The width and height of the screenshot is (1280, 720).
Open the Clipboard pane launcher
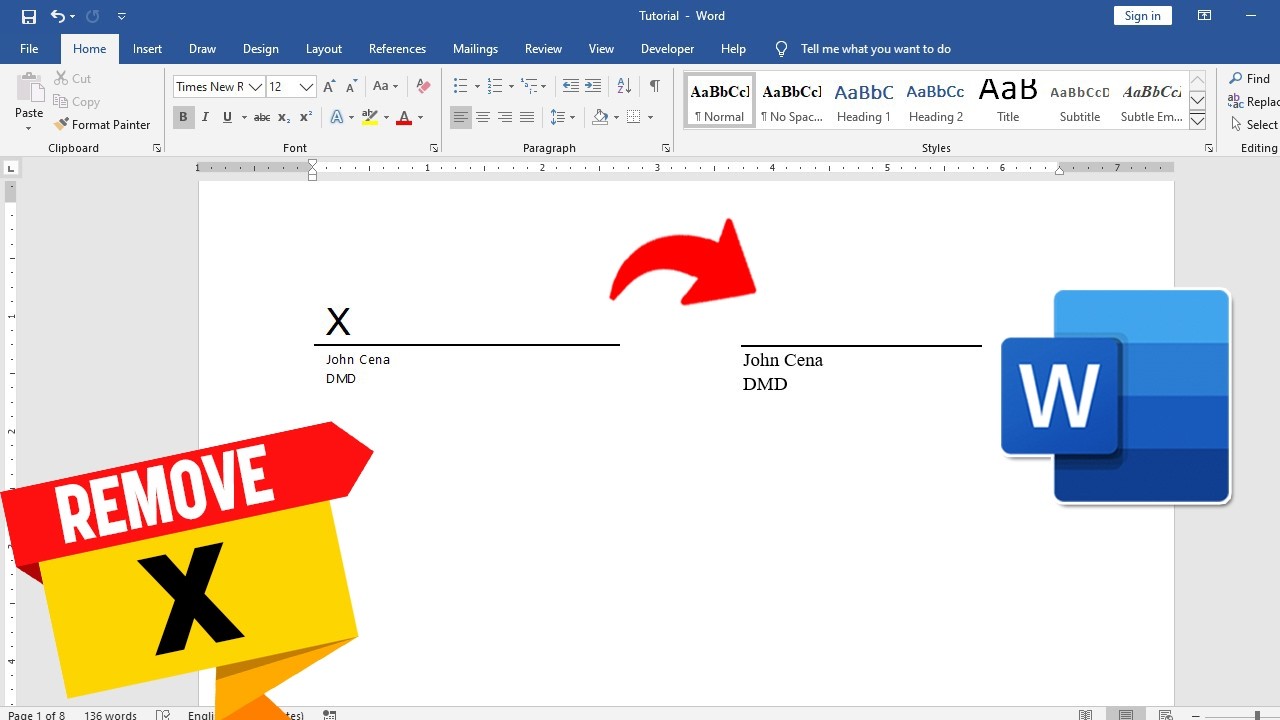coord(157,148)
